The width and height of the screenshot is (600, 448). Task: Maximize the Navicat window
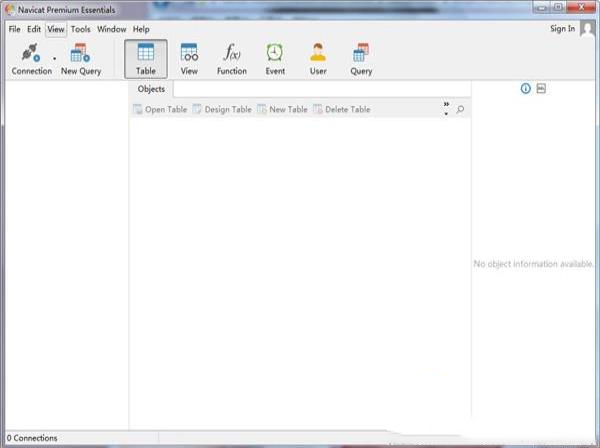(x=559, y=8)
